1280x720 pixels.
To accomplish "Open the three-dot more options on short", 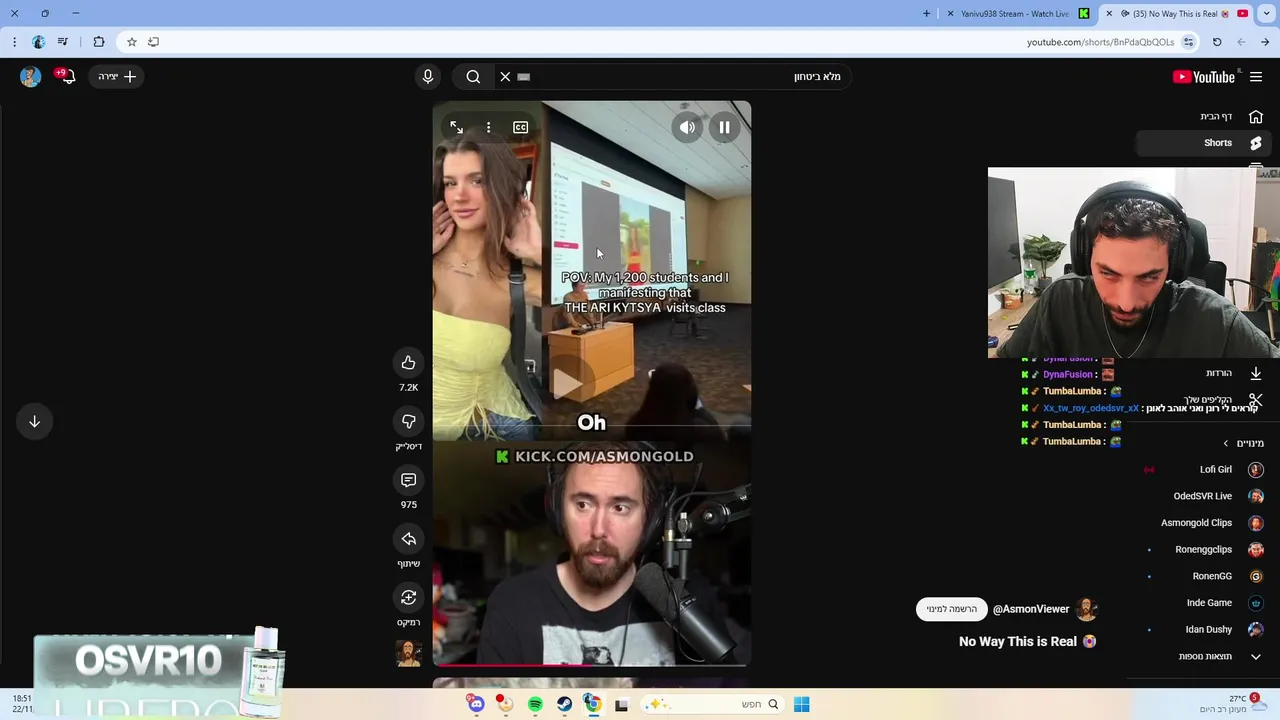I will pos(488,127).
